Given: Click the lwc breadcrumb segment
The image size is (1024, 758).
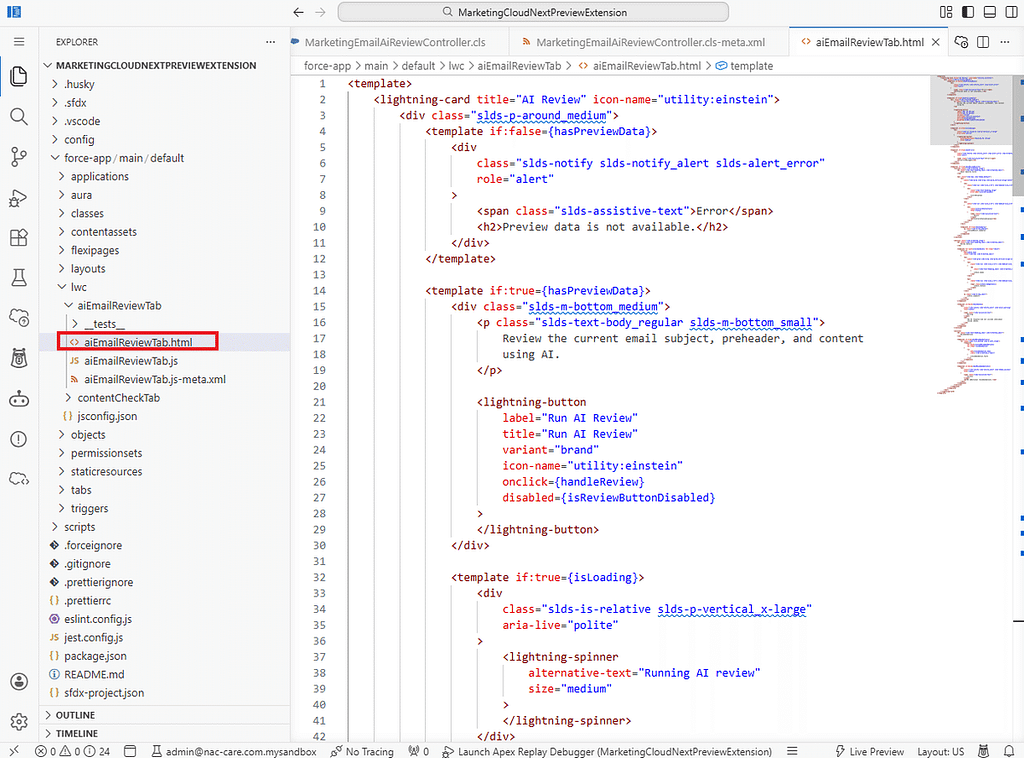Looking at the screenshot, I should click(x=456, y=66).
